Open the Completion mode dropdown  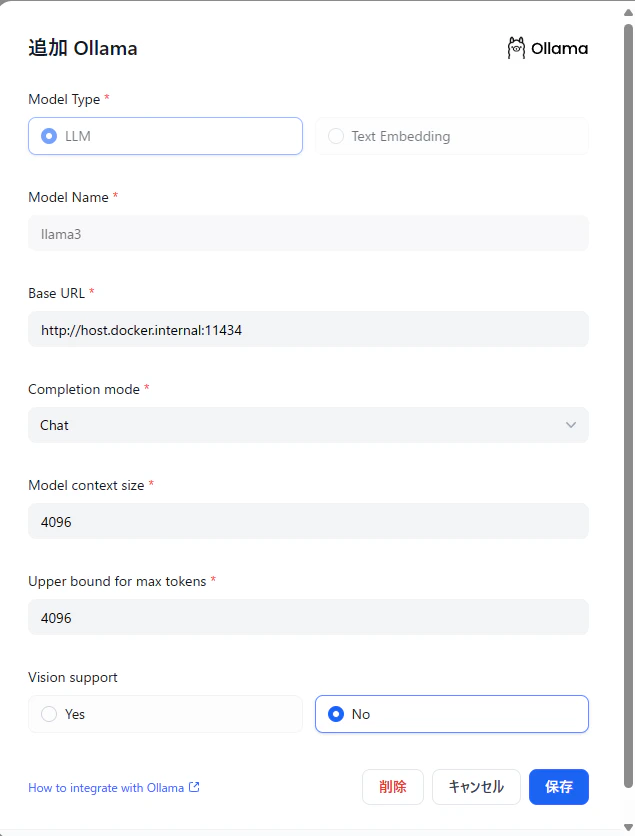[x=308, y=425]
